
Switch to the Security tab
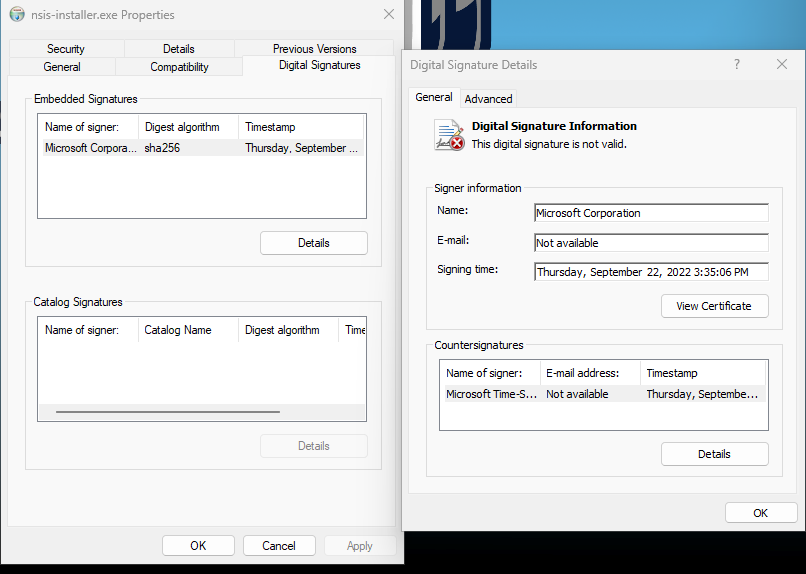pyautogui.click(x=66, y=49)
